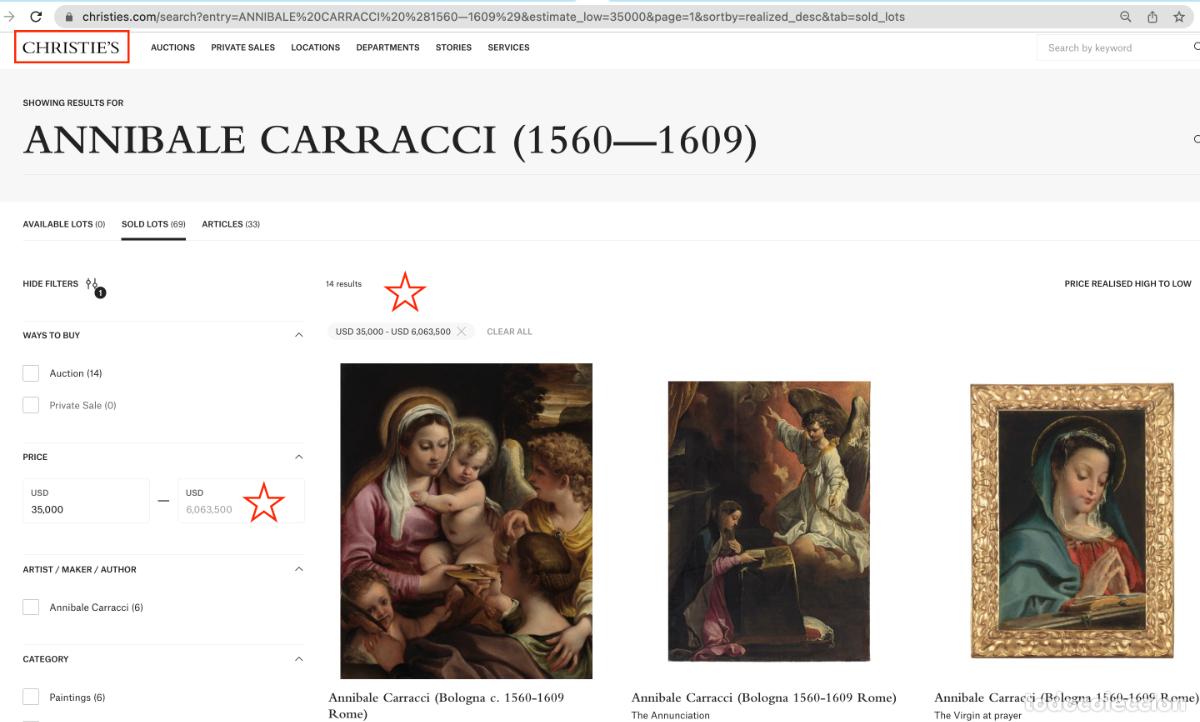Open The Annunciation painting thumbnail
The width and height of the screenshot is (1200, 722).
tap(768, 521)
